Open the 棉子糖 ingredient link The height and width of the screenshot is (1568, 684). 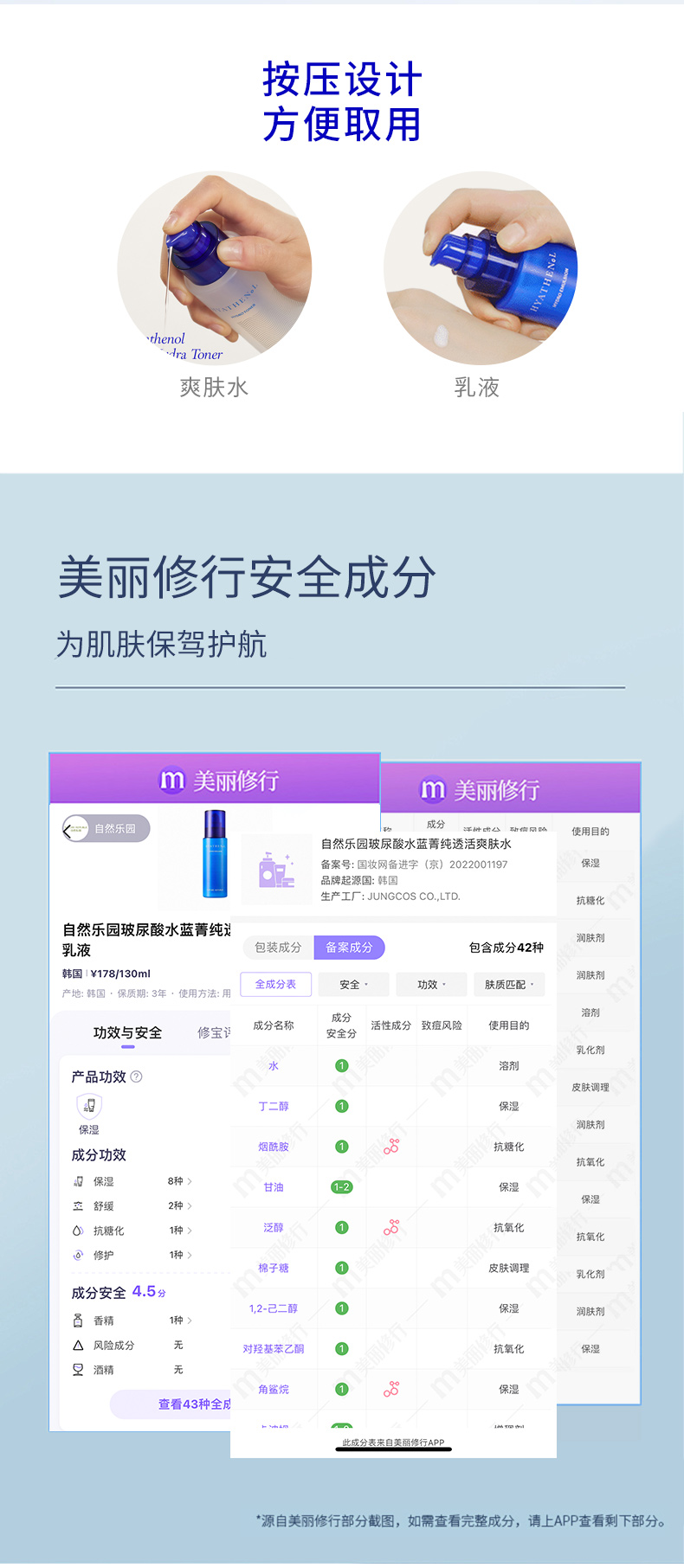pyautogui.click(x=274, y=1268)
